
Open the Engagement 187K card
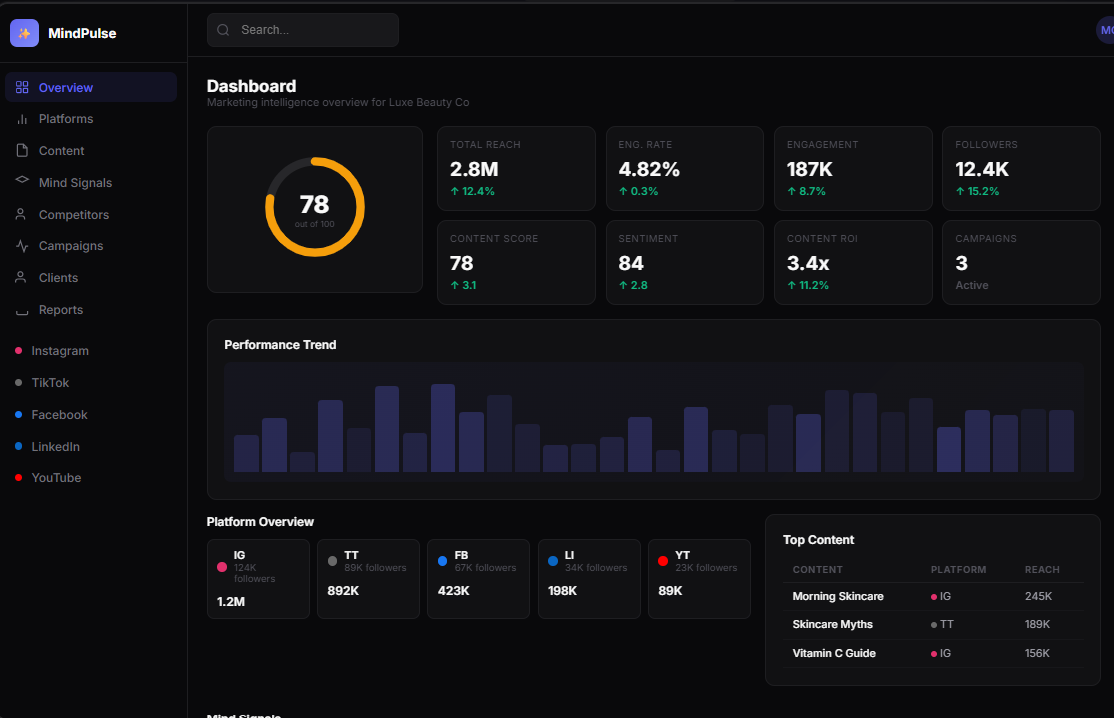click(853, 168)
